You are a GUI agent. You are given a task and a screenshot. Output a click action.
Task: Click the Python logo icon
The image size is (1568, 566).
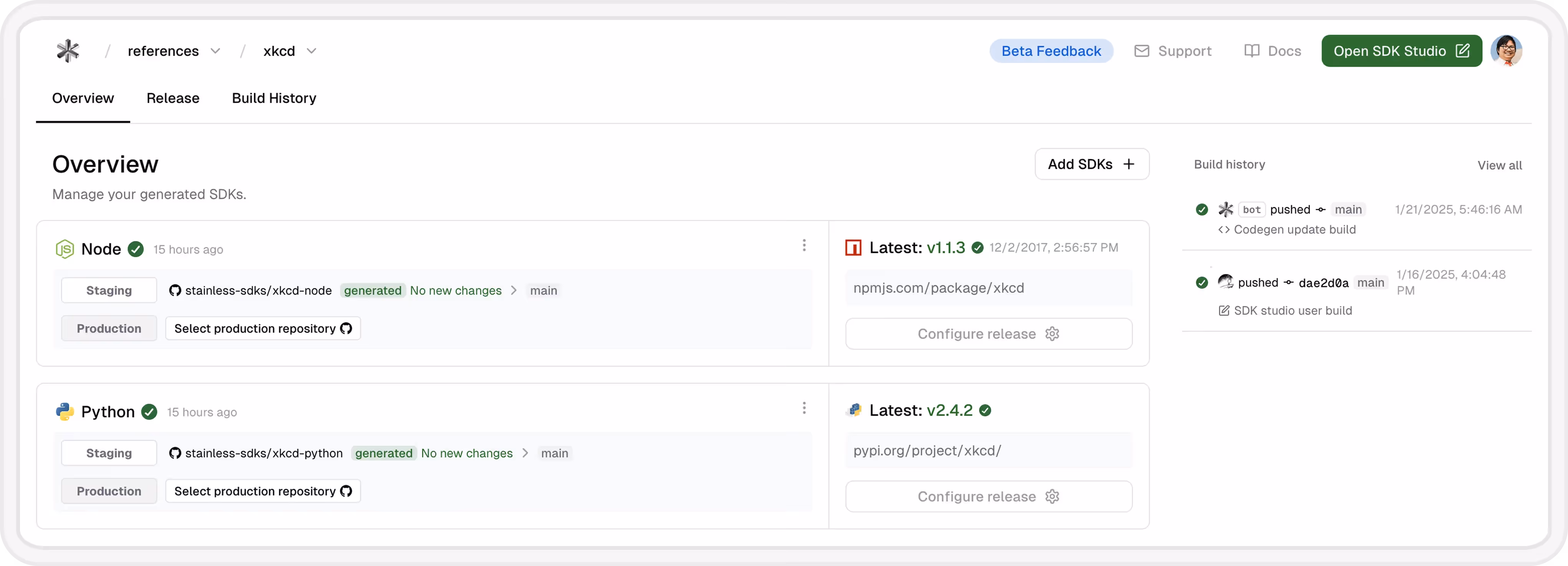pos(65,412)
